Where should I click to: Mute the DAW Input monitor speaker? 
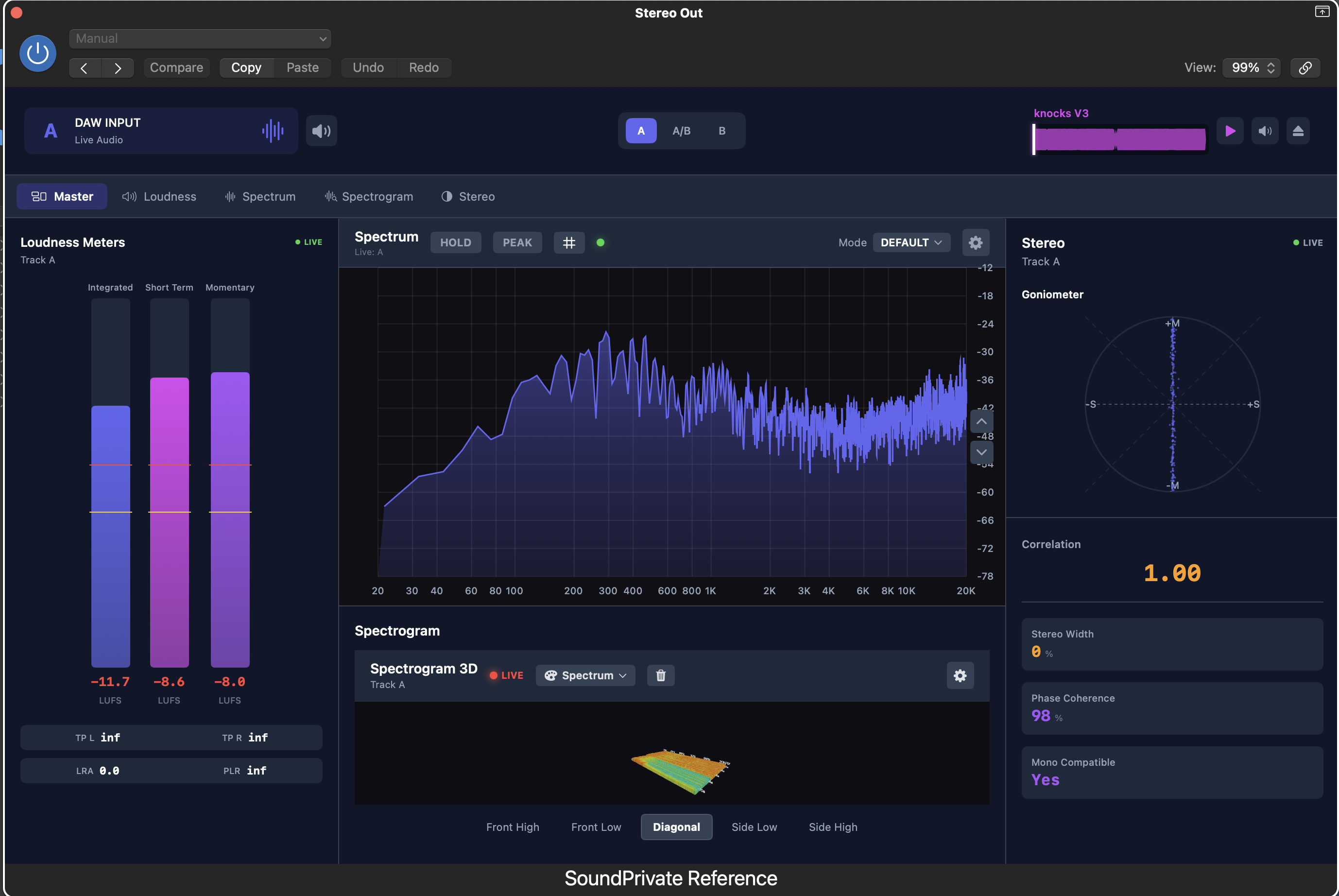point(321,131)
